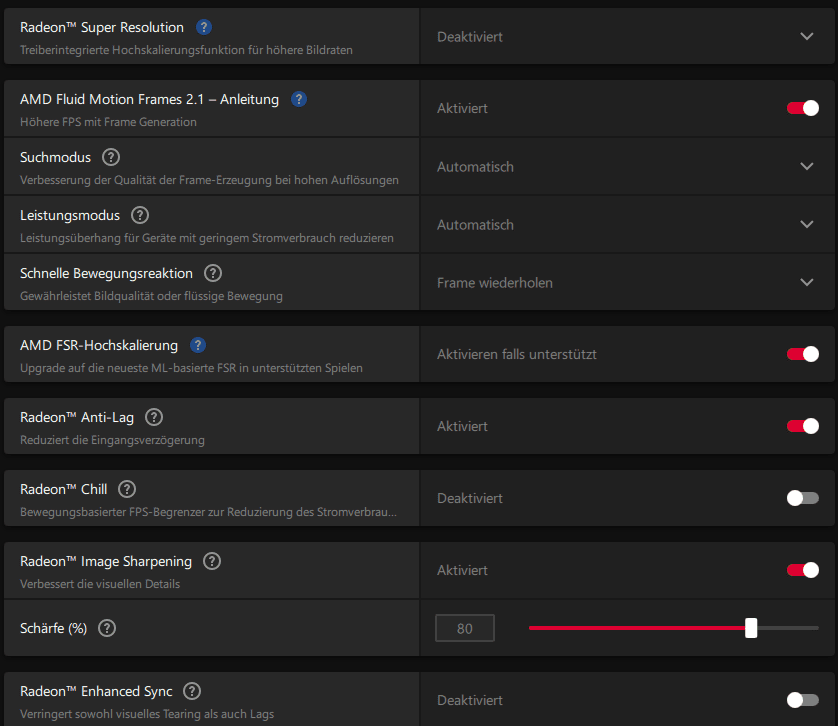Click 'Gewährleistet Bildqualität oder flüssige Bewegung' text
Image resolution: width=838 pixels, height=726 pixels.
(x=151, y=296)
